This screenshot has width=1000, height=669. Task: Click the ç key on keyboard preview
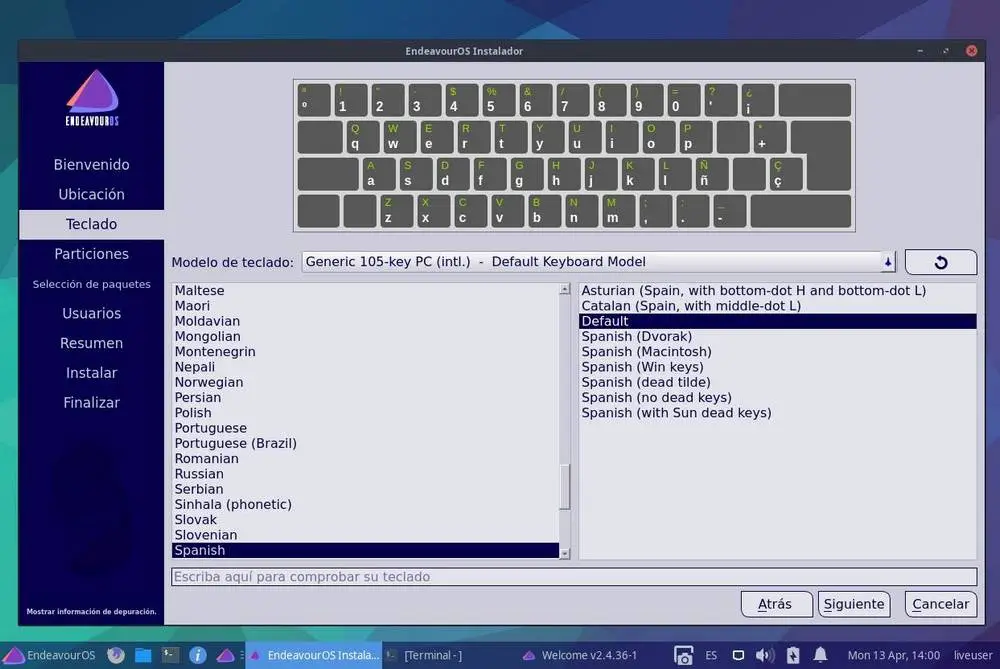pyautogui.click(x=786, y=173)
